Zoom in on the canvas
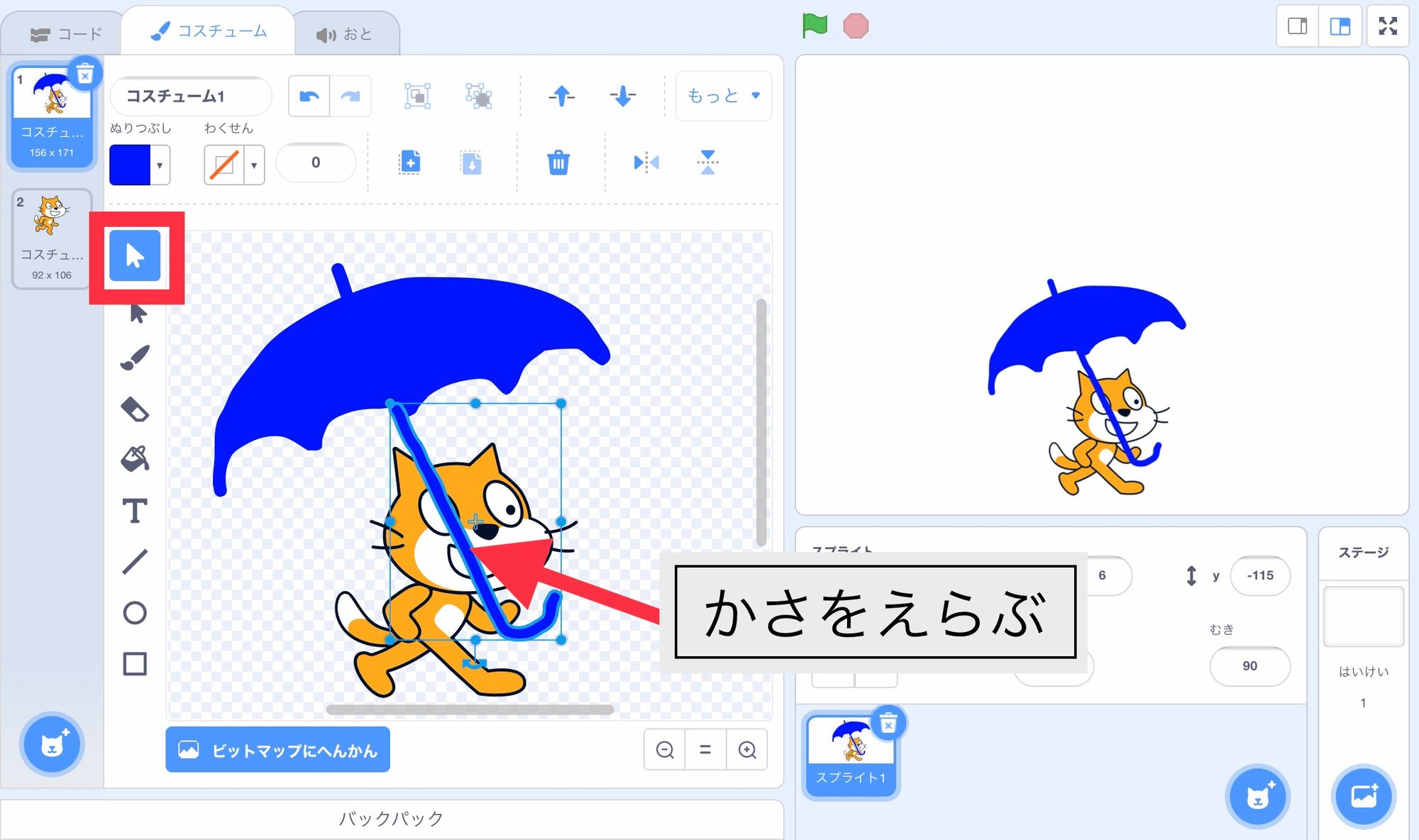 point(747,749)
